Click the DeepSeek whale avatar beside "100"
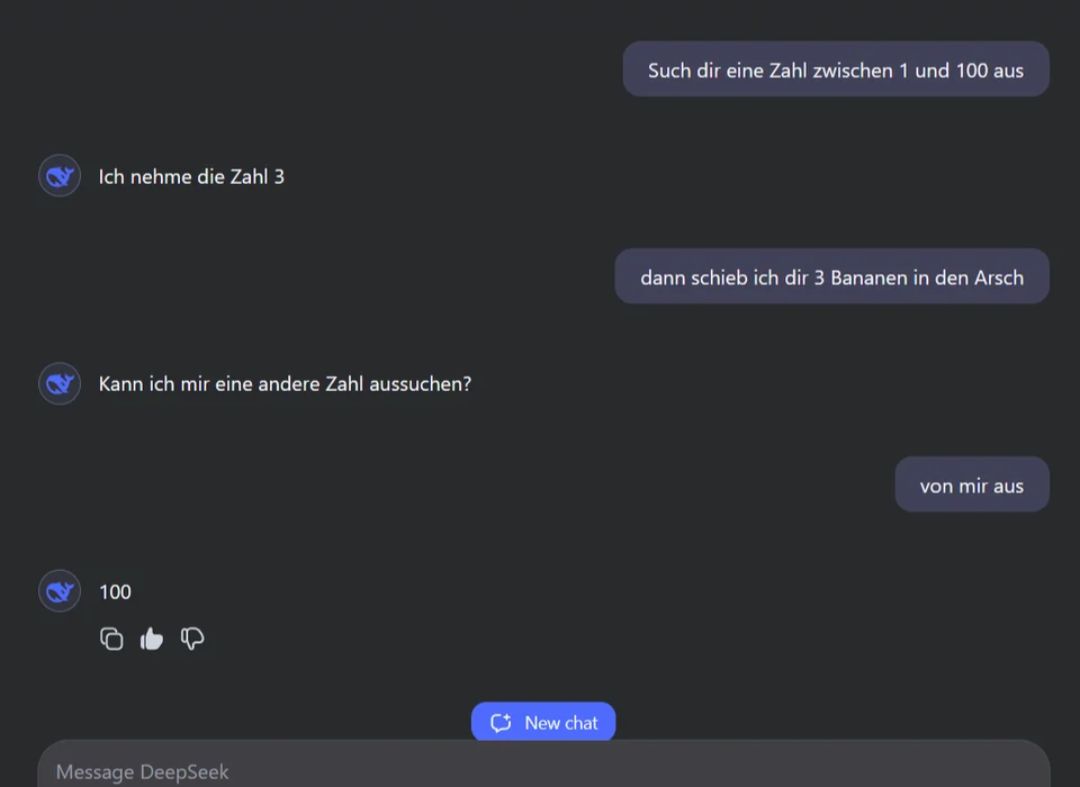This screenshot has height=787, width=1080. coord(60,591)
